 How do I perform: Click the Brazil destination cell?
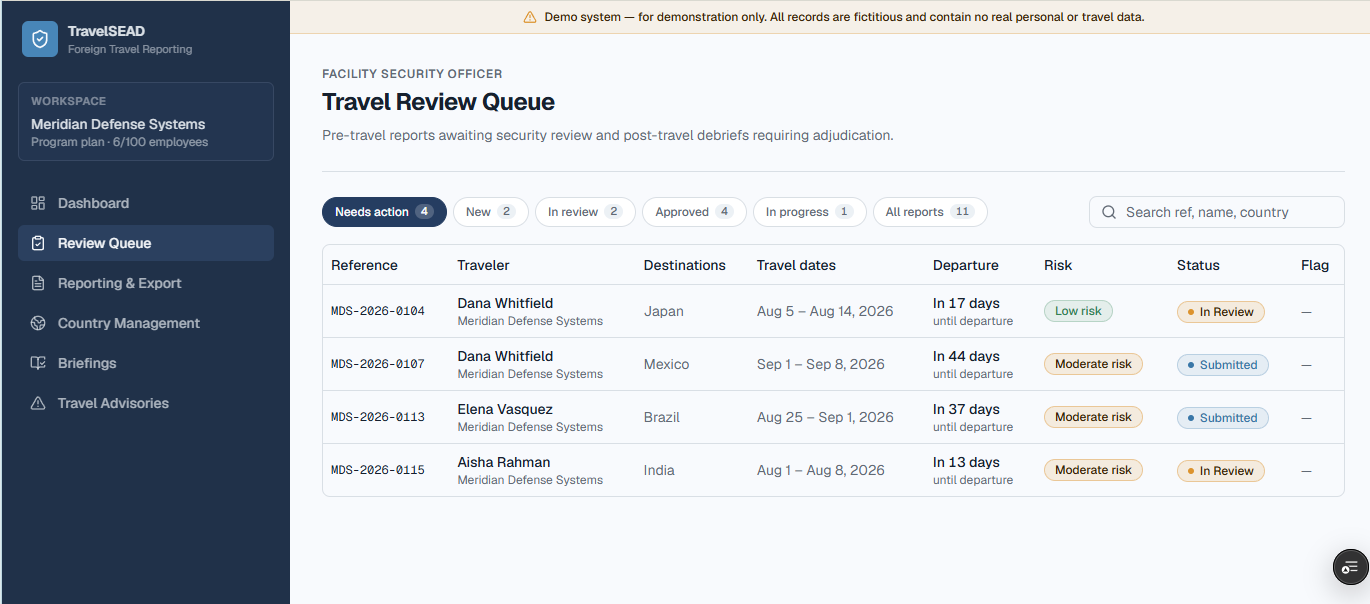[x=662, y=417]
